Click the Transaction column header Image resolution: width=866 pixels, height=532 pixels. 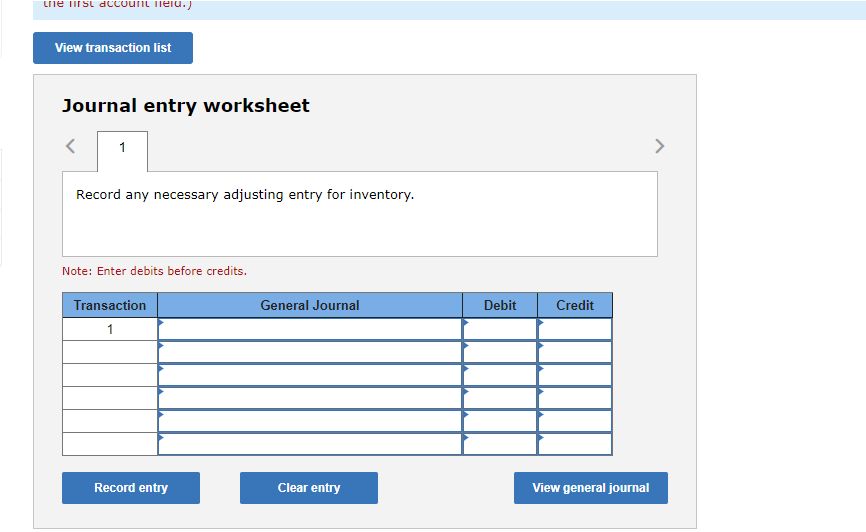(x=110, y=305)
